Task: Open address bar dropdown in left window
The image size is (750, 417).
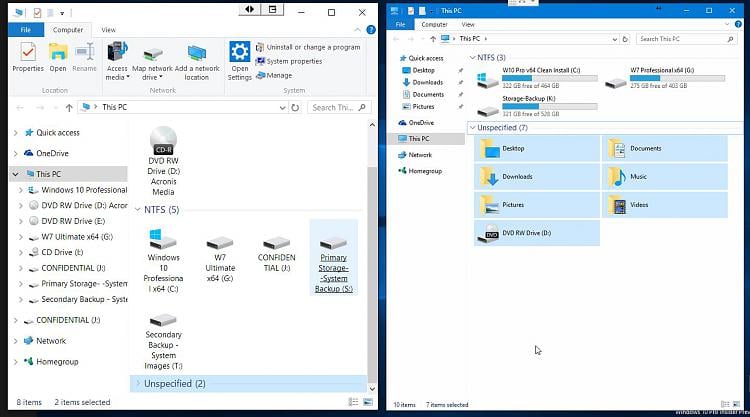Action: pyautogui.click(x=282, y=108)
